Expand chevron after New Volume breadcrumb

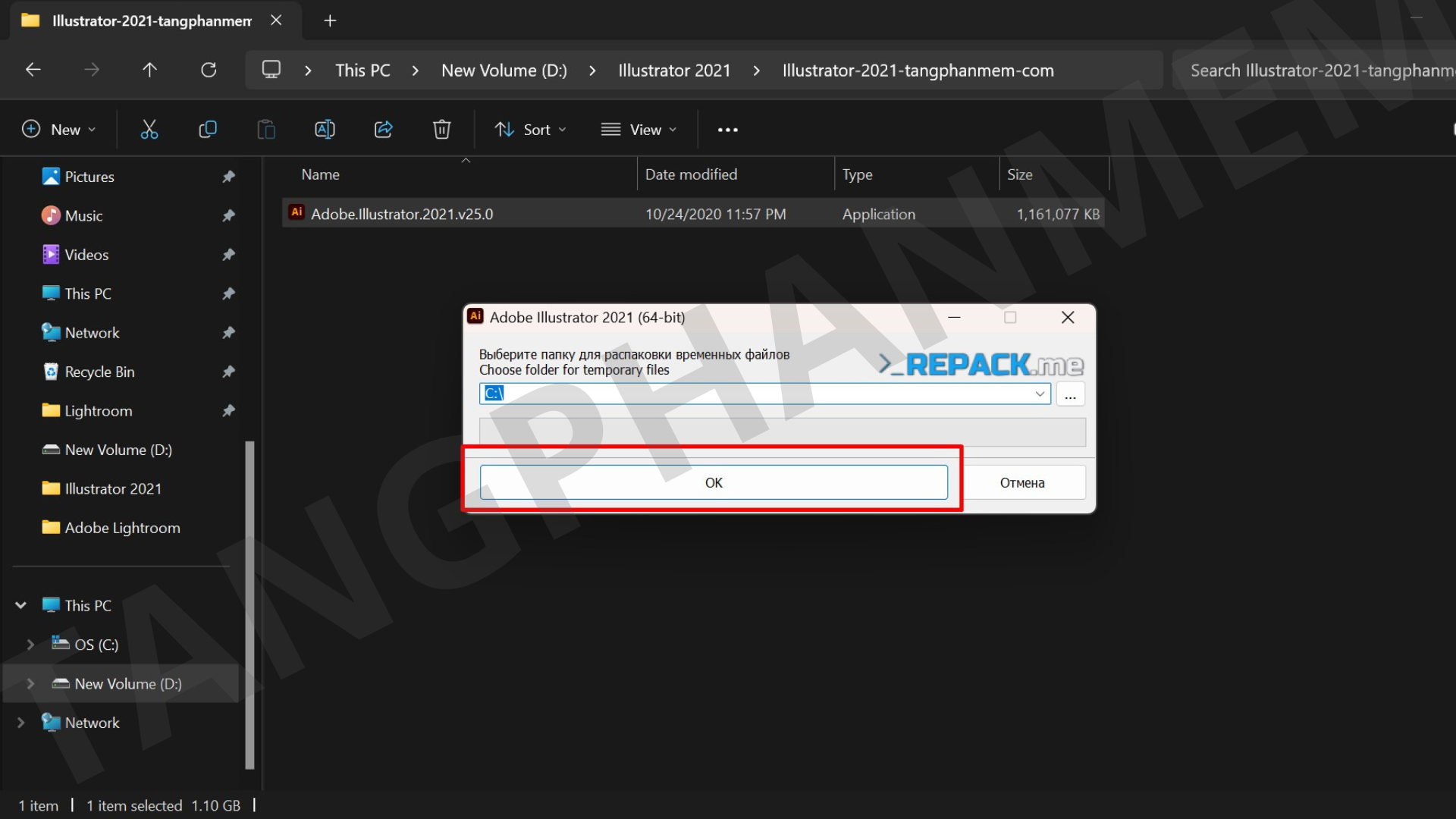point(592,71)
